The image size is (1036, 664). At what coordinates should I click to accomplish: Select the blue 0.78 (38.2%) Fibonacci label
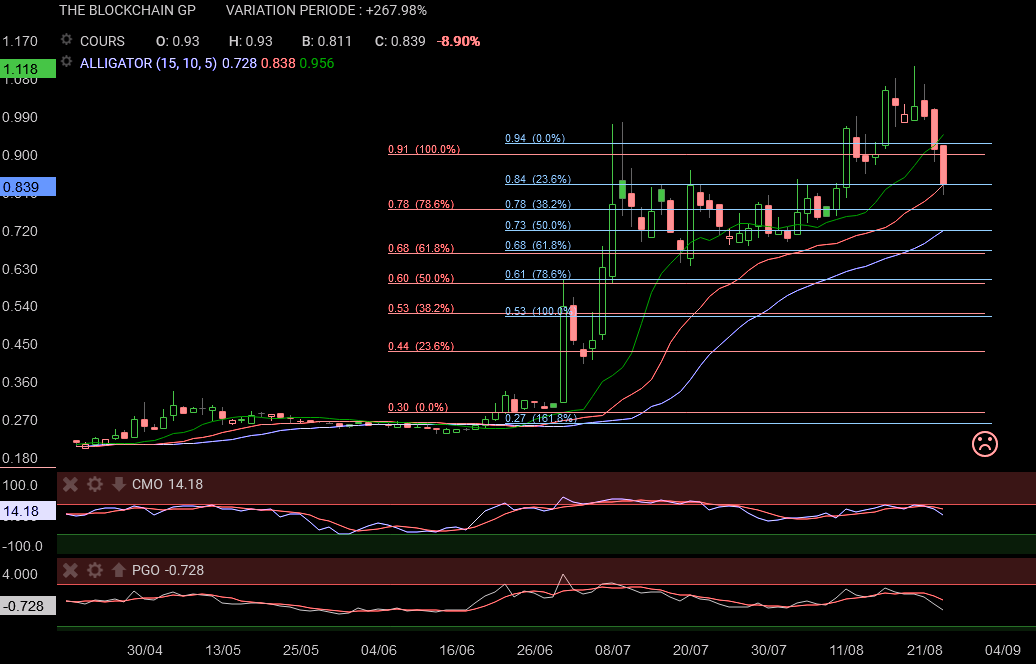point(538,204)
